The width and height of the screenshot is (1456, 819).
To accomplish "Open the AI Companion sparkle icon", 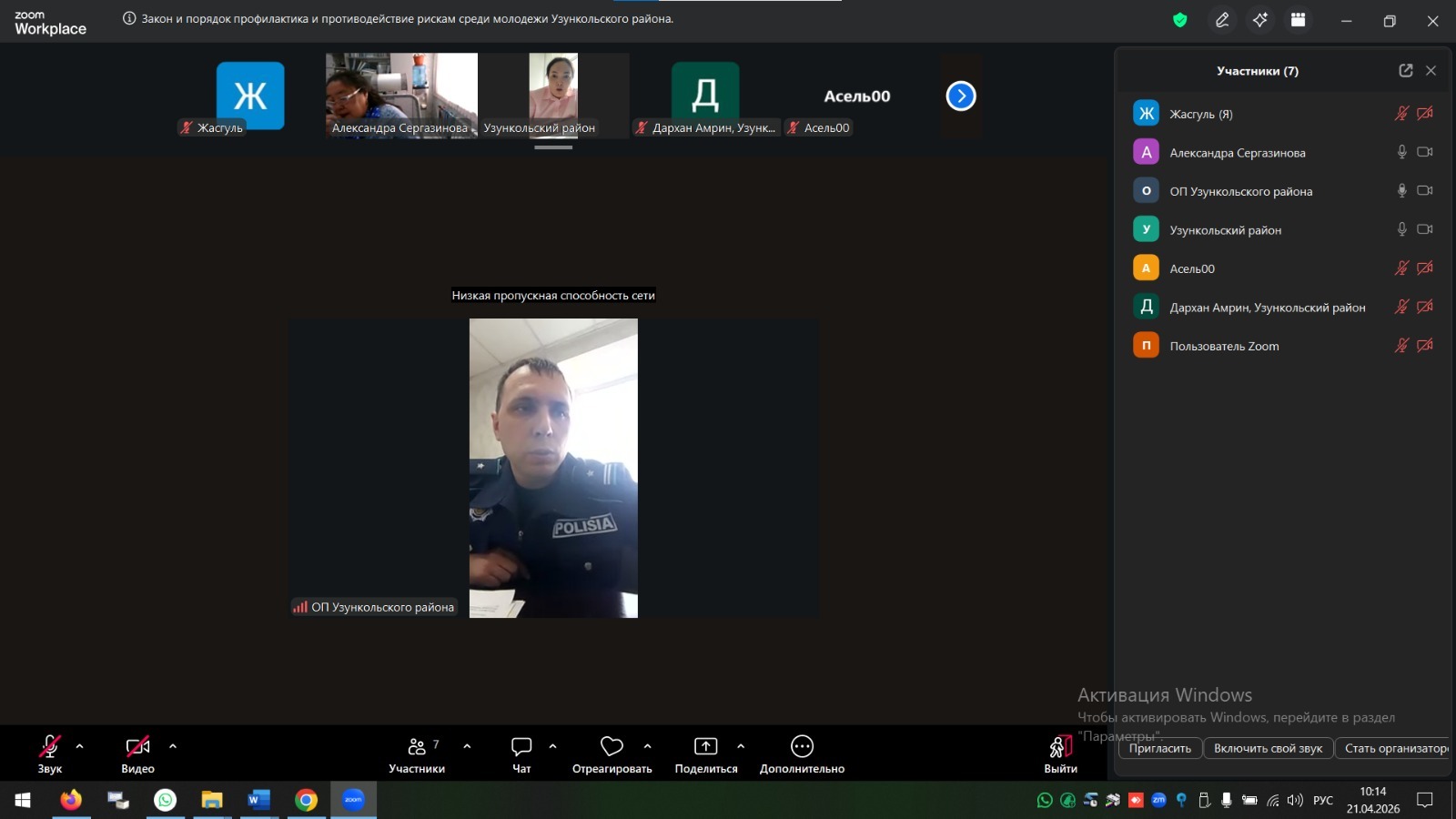I will tap(1260, 20).
